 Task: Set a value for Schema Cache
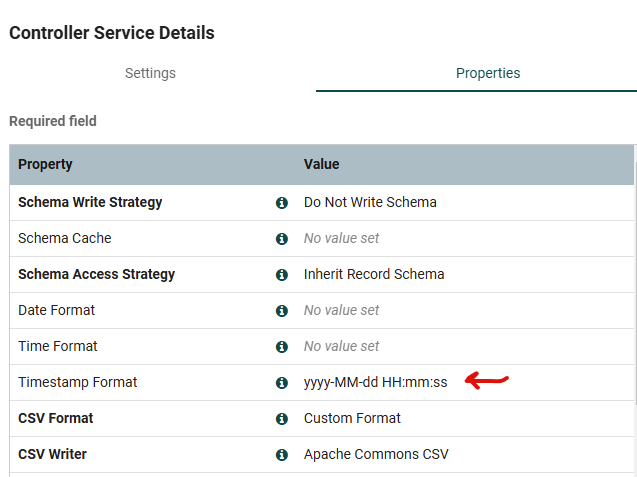coord(342,239)
